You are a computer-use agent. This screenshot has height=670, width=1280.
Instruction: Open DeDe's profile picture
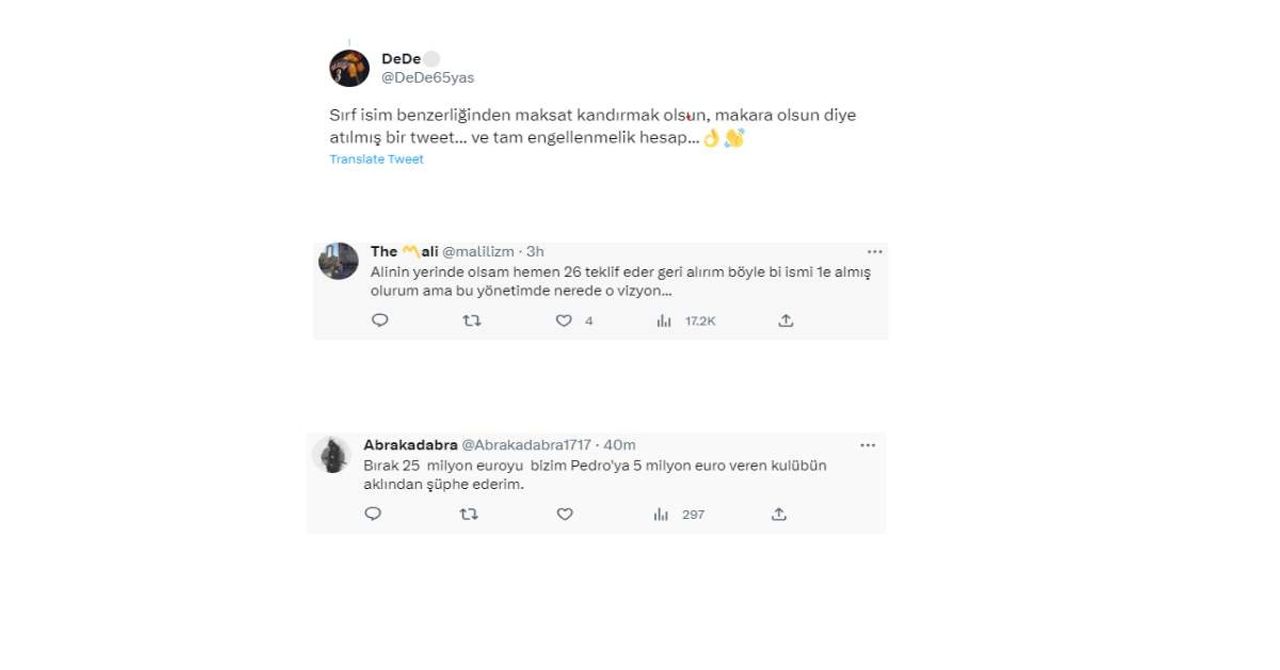pos(349,68)
